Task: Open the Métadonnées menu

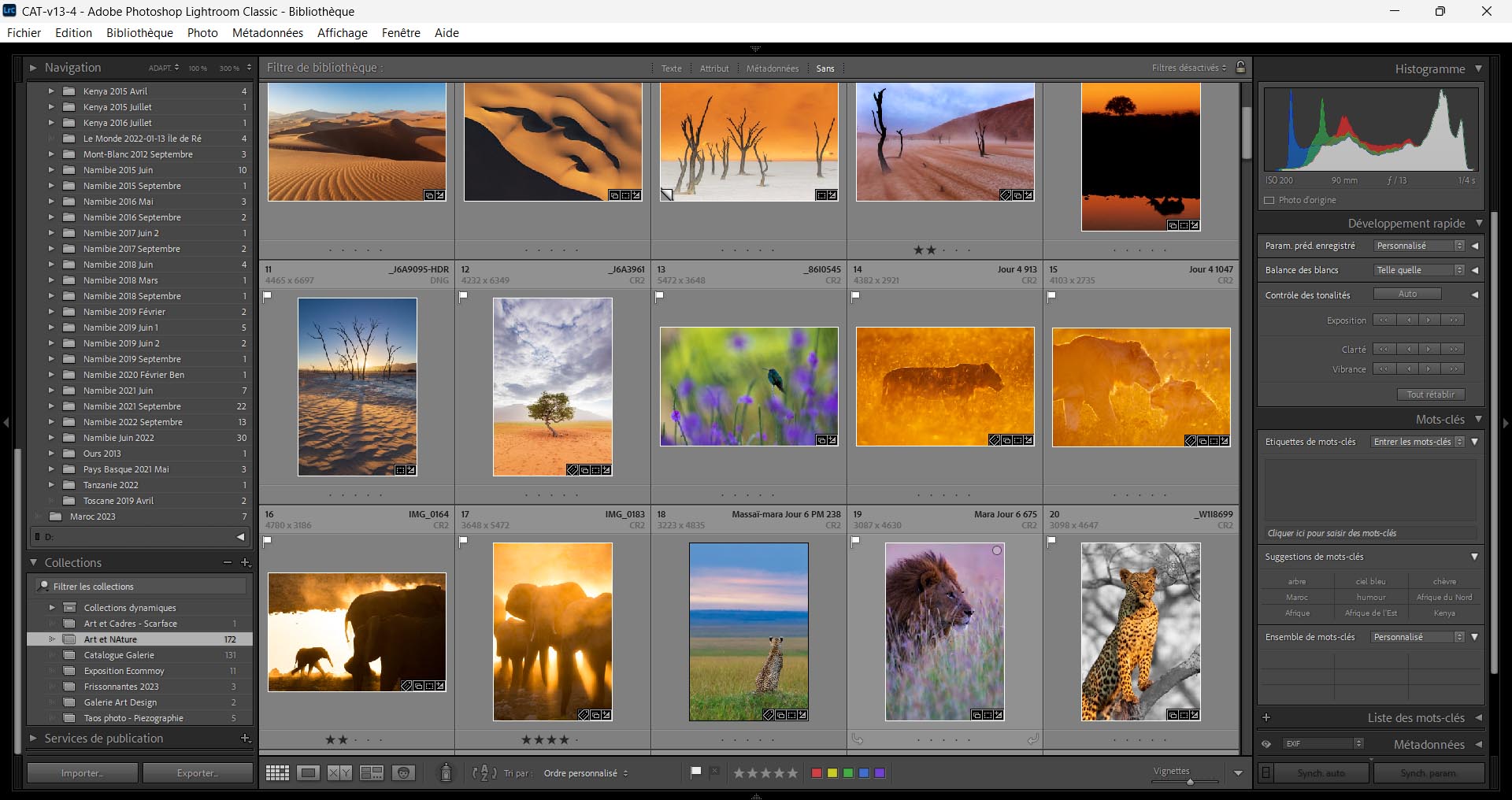Action: (267, 33)
